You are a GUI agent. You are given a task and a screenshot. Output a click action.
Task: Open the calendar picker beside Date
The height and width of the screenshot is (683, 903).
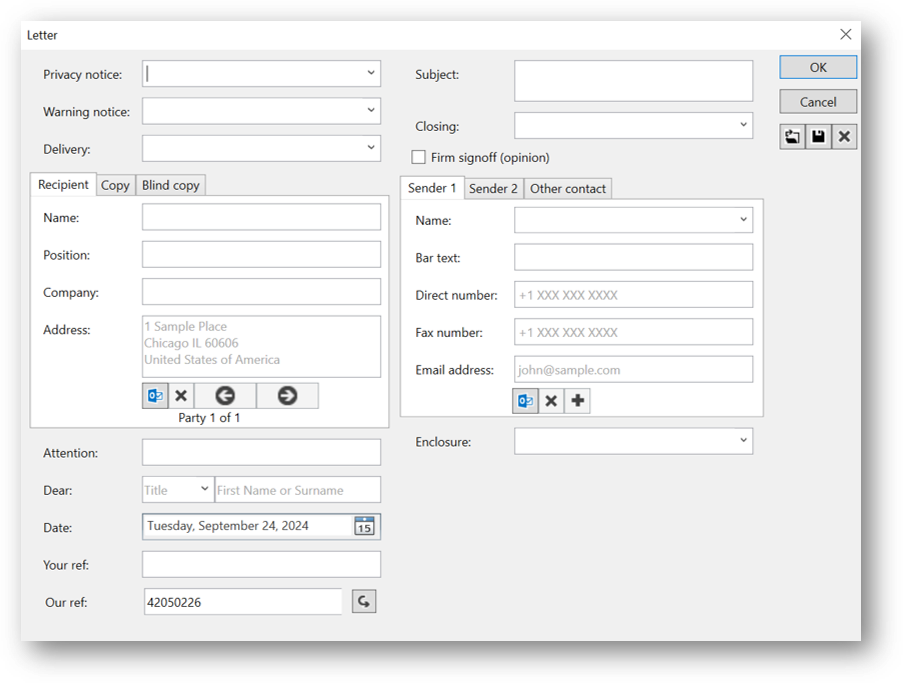click(364, 526)
